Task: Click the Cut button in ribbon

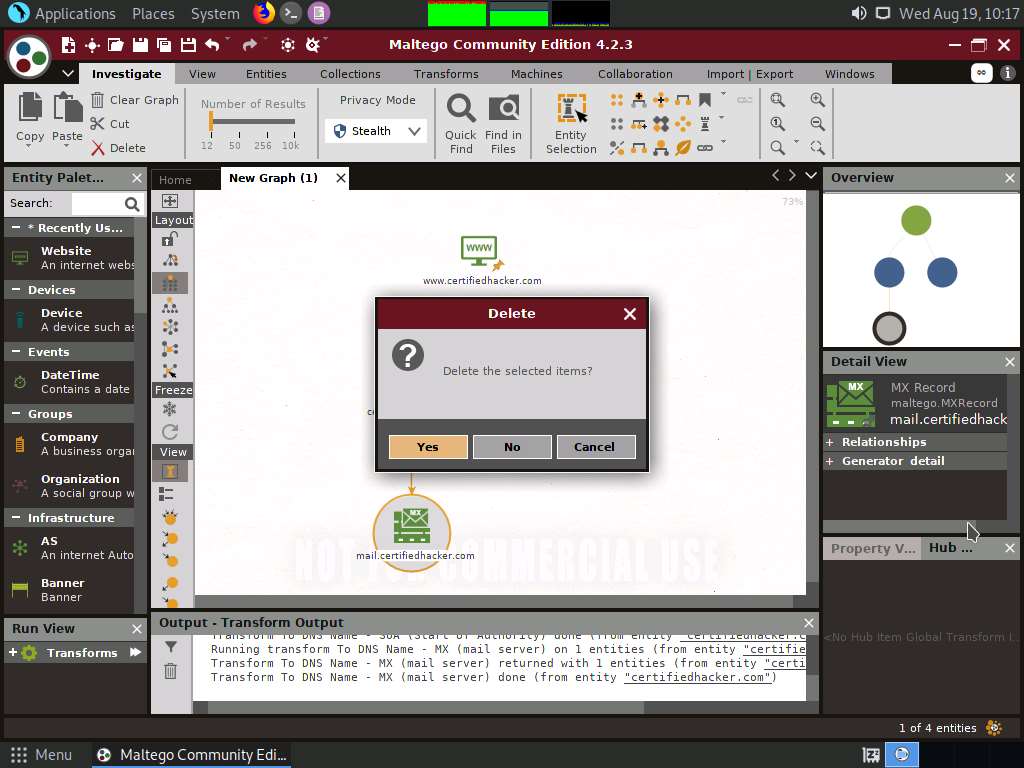Action: coord(110,124)
